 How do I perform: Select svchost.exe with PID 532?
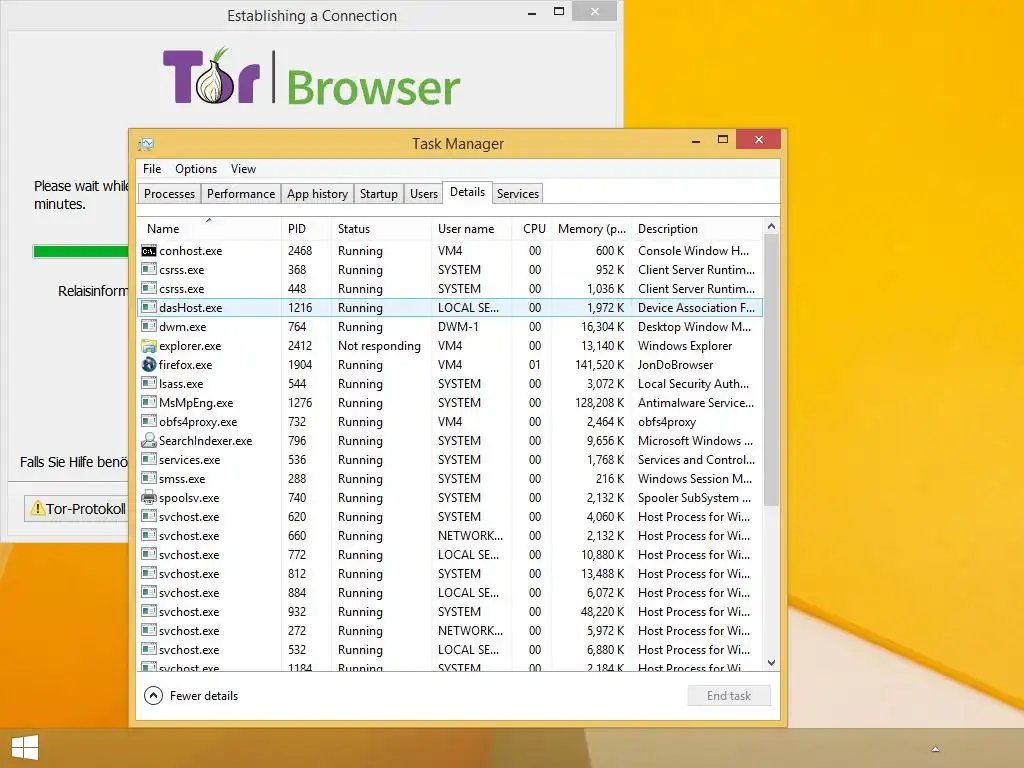tap(450, 650)
